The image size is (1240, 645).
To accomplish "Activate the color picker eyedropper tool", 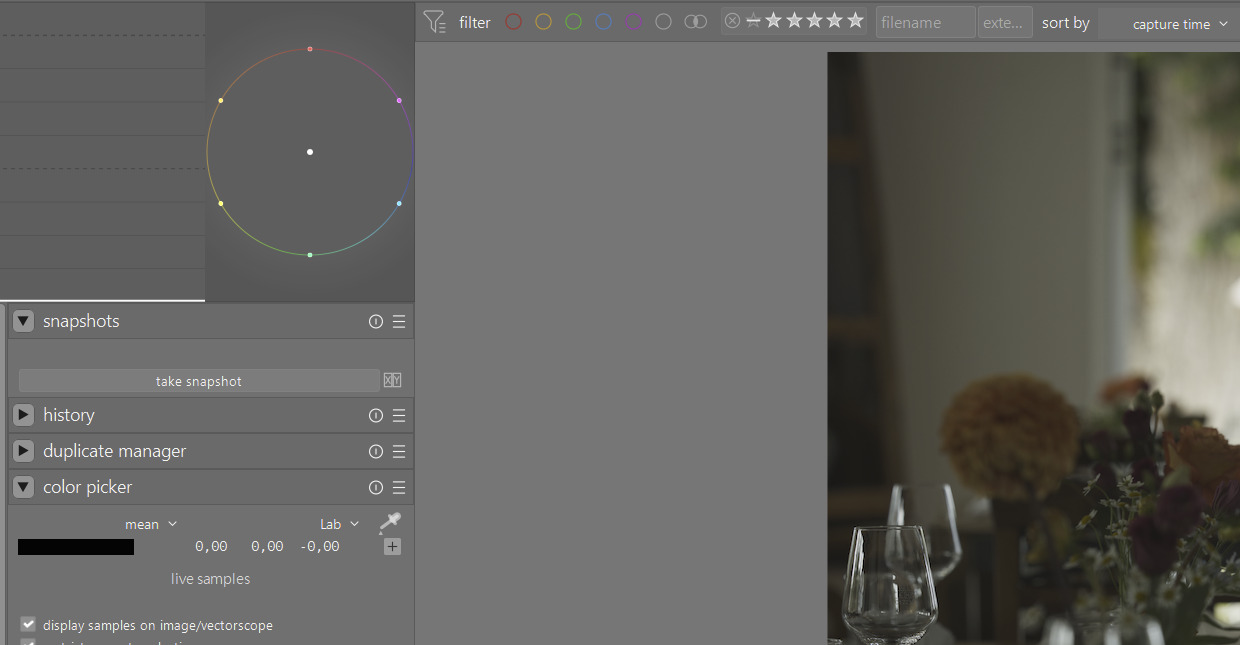I will coord(390,522).
